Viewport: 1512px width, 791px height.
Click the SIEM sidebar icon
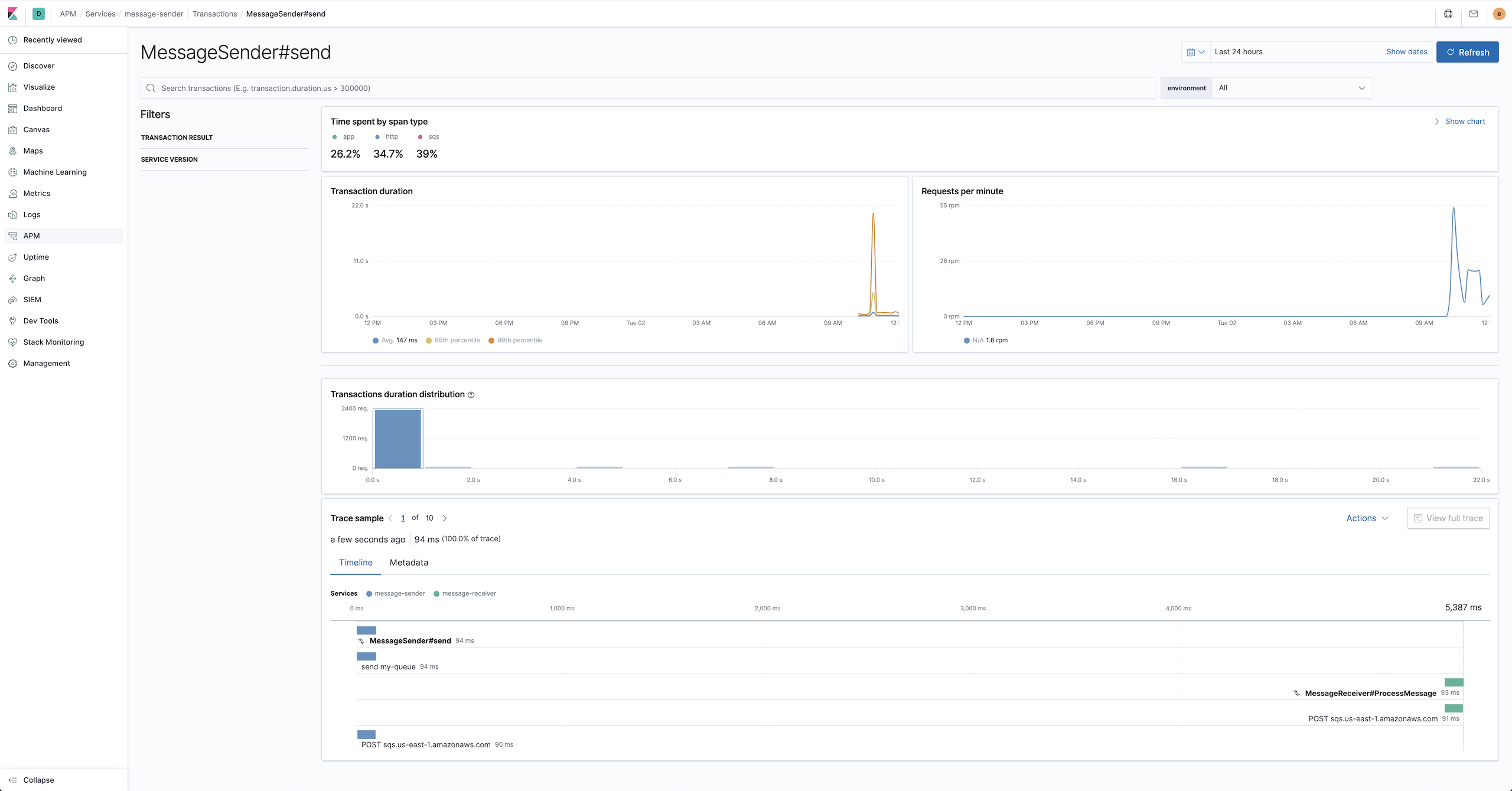pyautogui.click(x=12, y=300)
